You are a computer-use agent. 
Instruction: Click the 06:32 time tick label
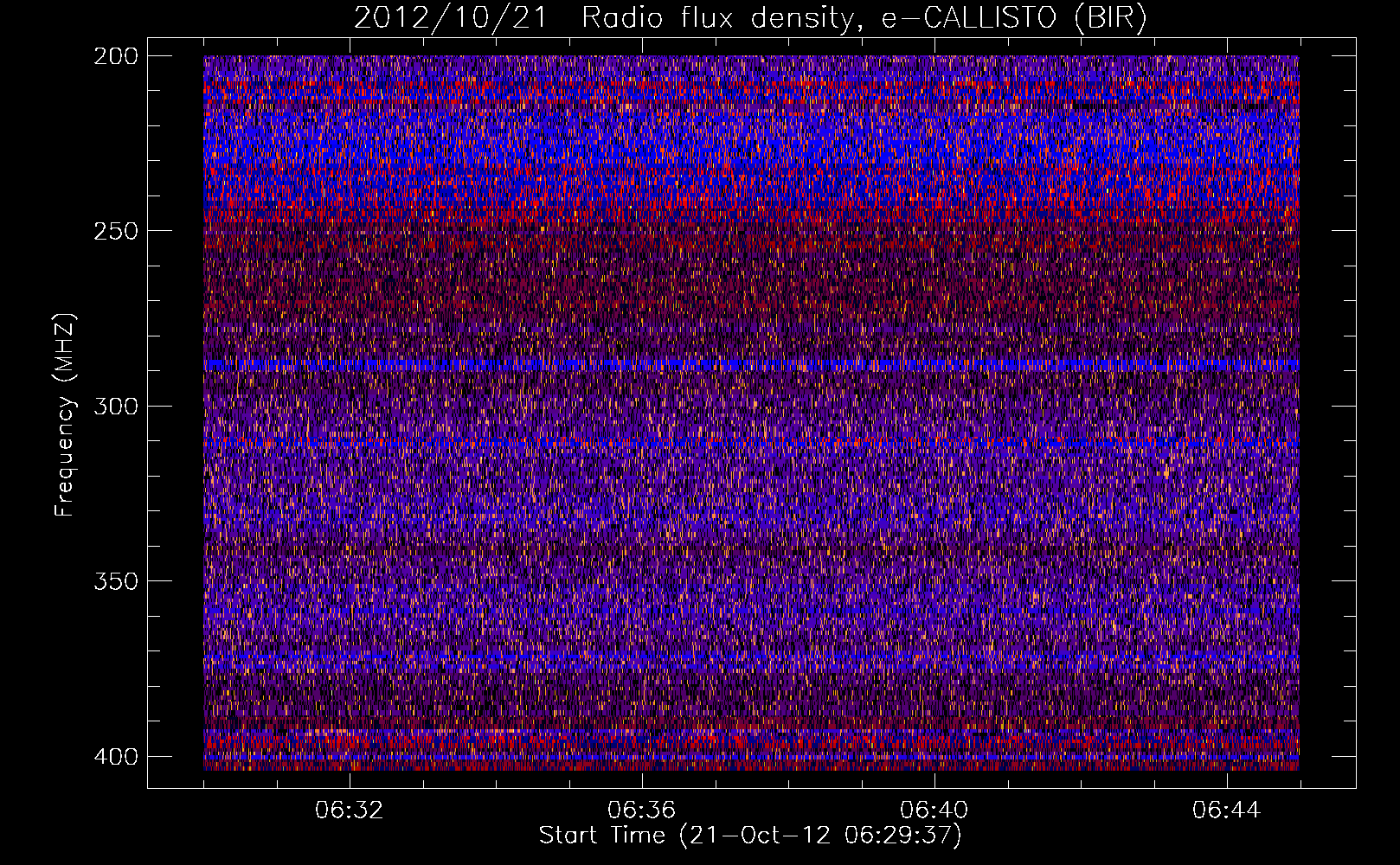pyautogui.click(x=350, y=810)
